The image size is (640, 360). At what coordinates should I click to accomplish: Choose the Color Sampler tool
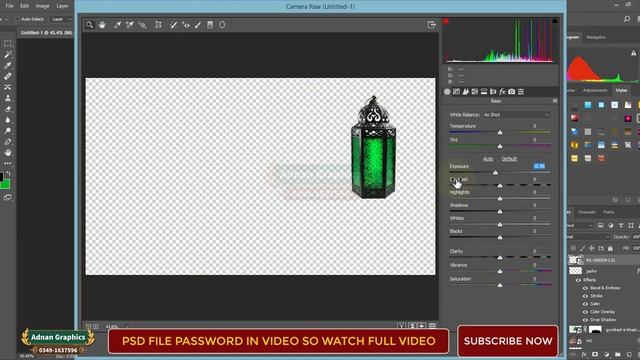click(129, 25)
